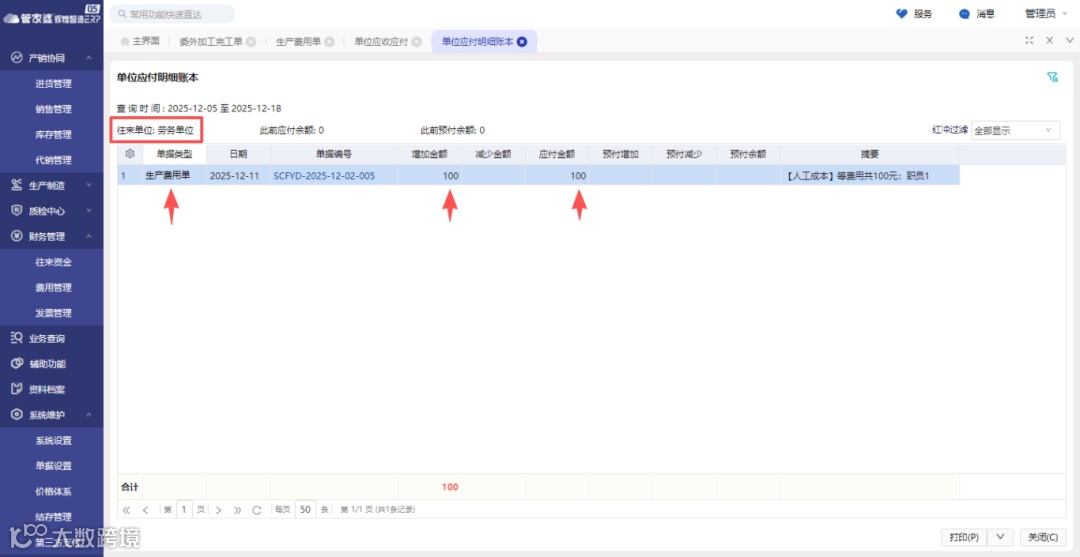
Task: Switch to the 生产费用单 tab
Action: [298, 41]
